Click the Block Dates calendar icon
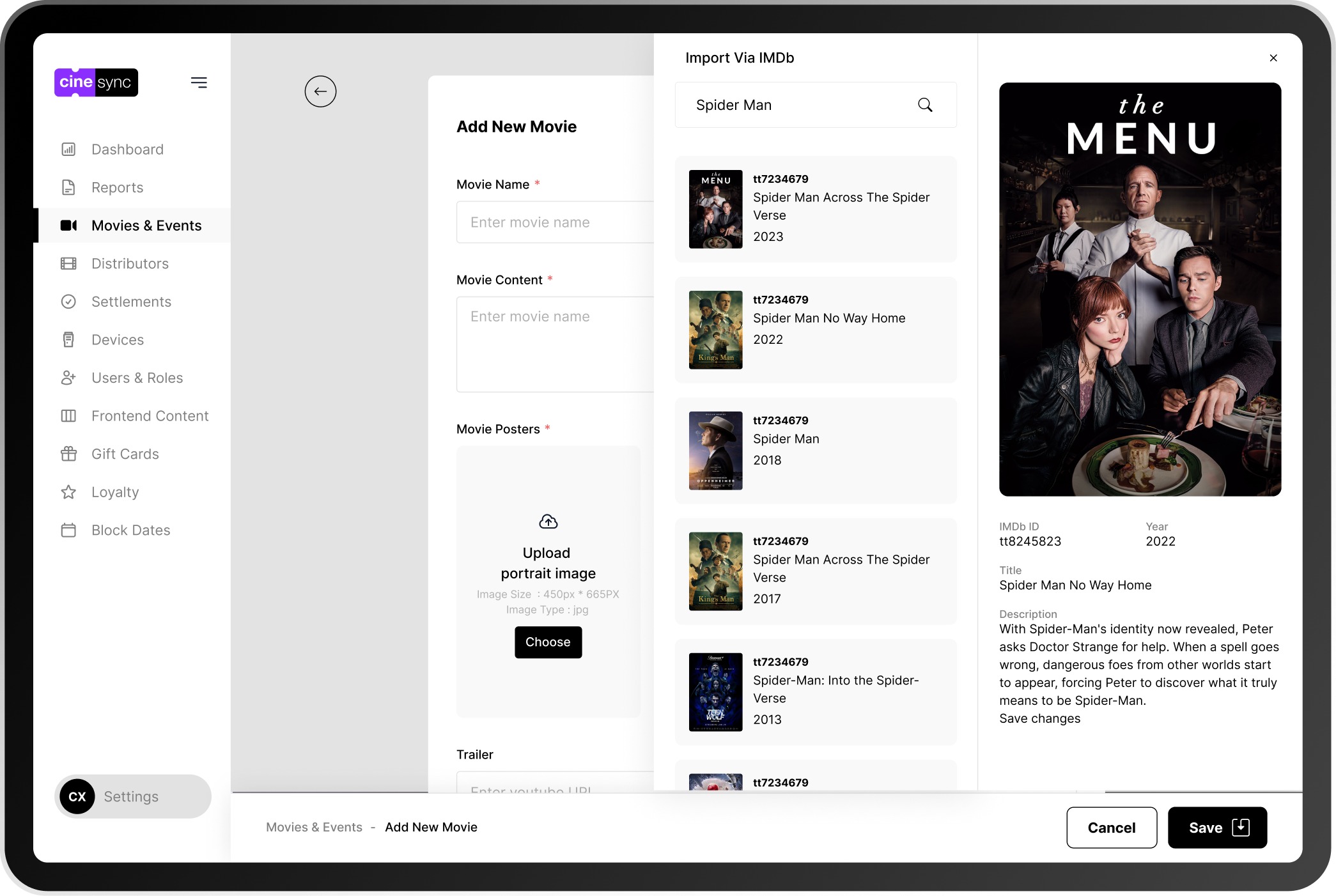This screenshot has width=1336, height=896. (x=68, y=530)
